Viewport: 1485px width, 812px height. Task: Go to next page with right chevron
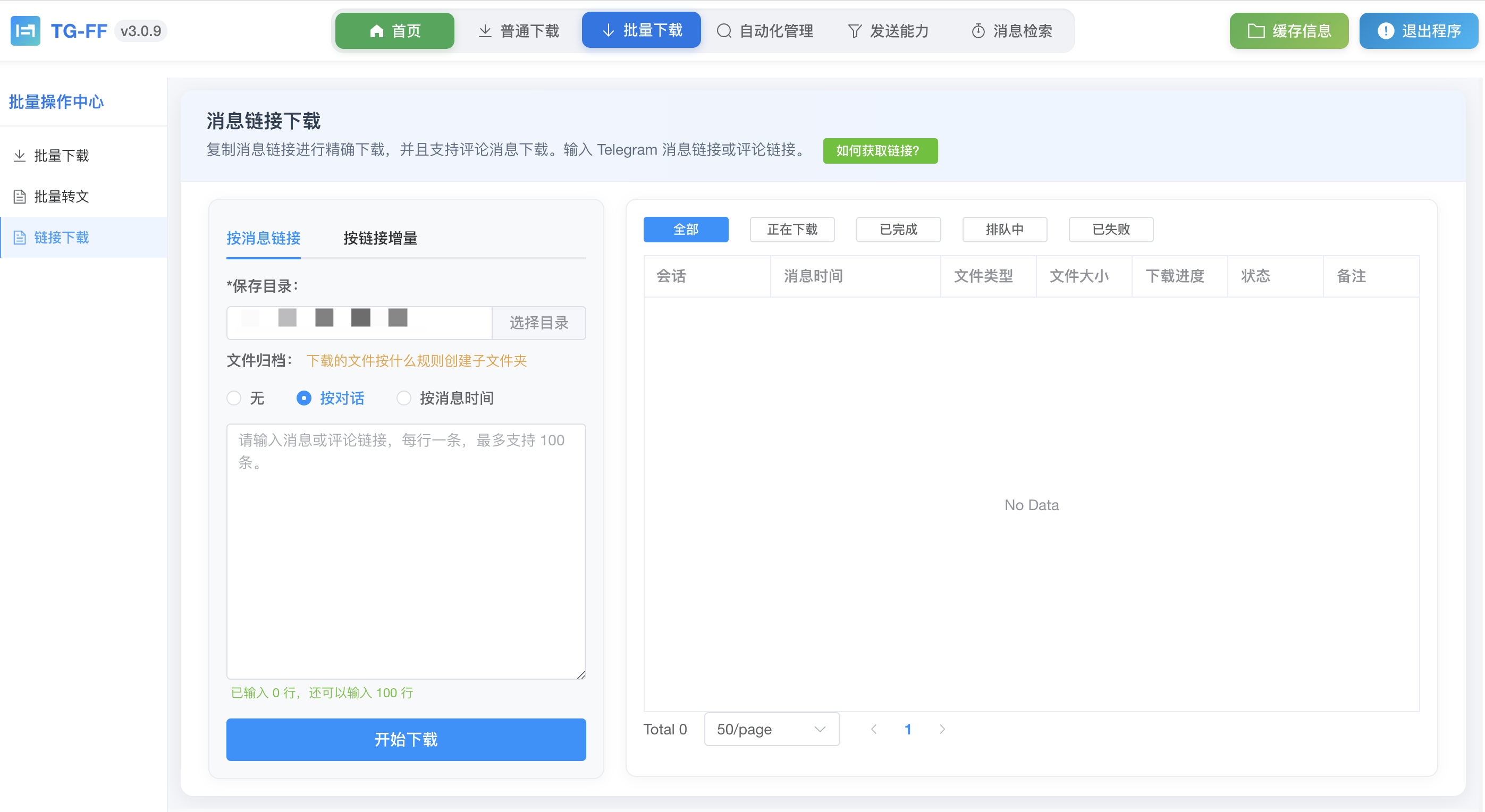942,729
